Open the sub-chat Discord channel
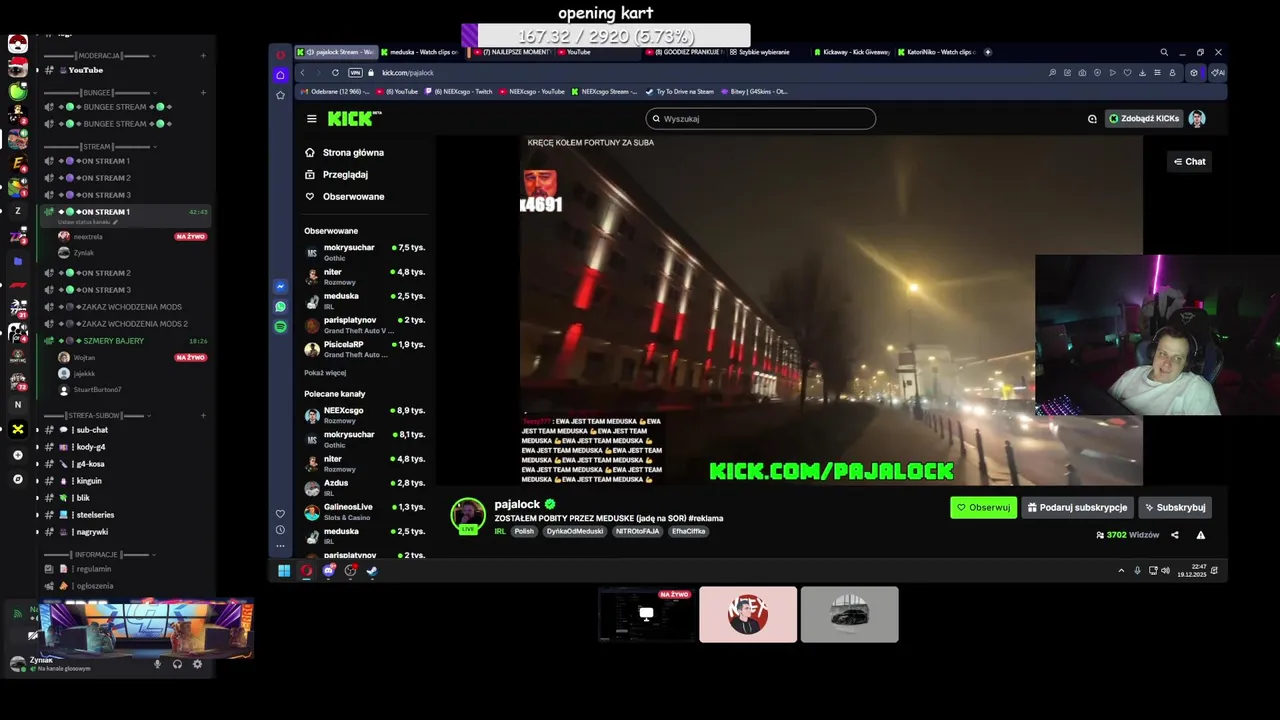The image size is (1280, 720). click(125, 430)
